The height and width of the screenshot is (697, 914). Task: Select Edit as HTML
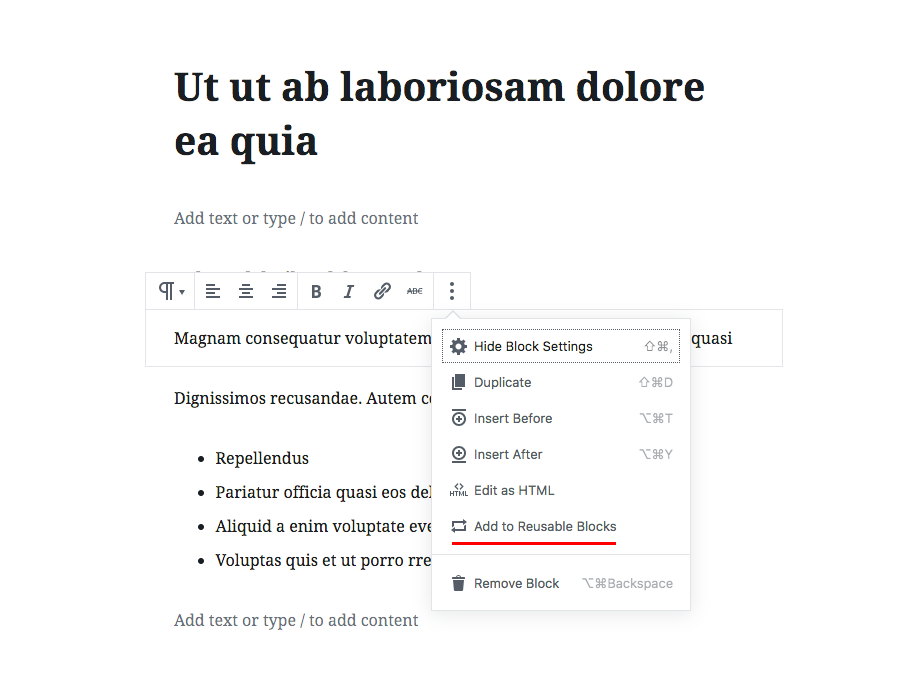point(561,491)
